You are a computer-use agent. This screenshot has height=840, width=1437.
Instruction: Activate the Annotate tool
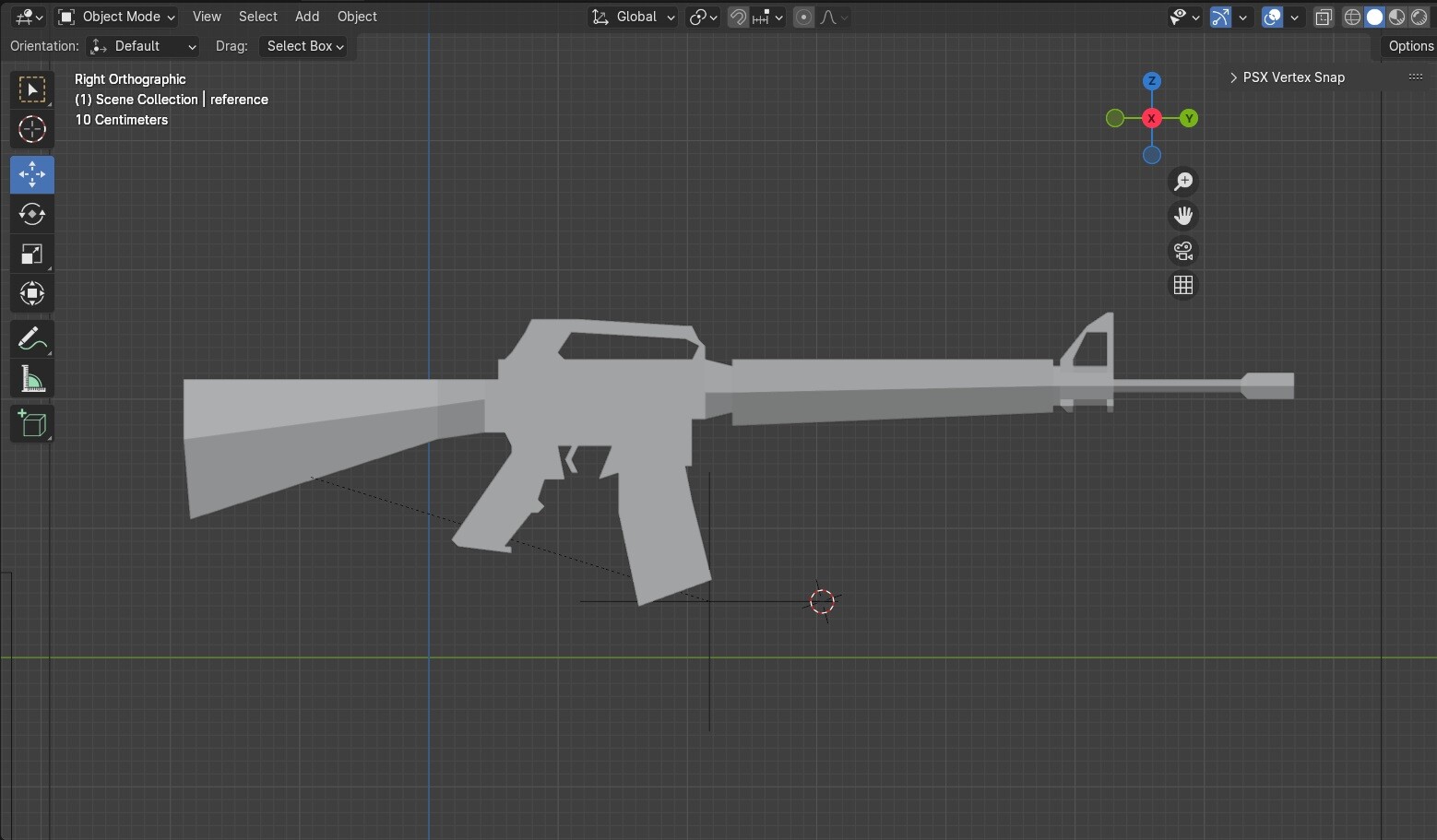click(x=31, y=337)
